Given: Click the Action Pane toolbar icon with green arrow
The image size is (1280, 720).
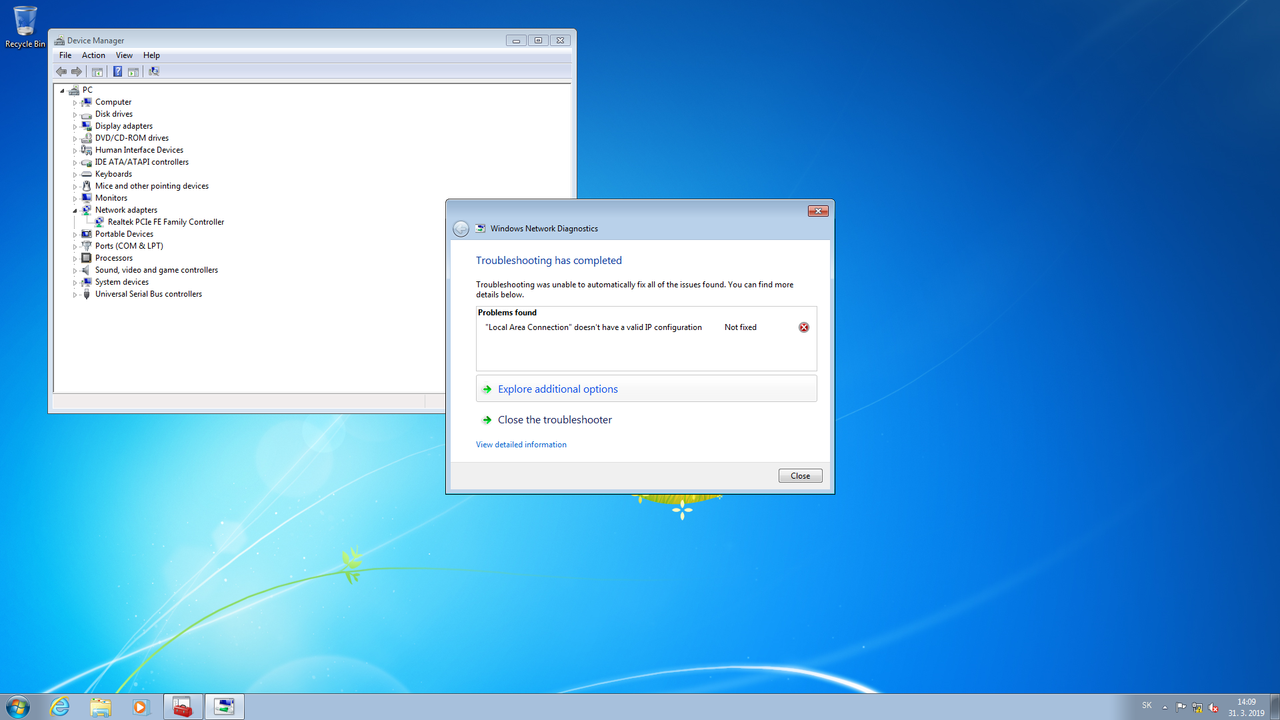Looking at the screenshot, I should [x=132, y=72].
